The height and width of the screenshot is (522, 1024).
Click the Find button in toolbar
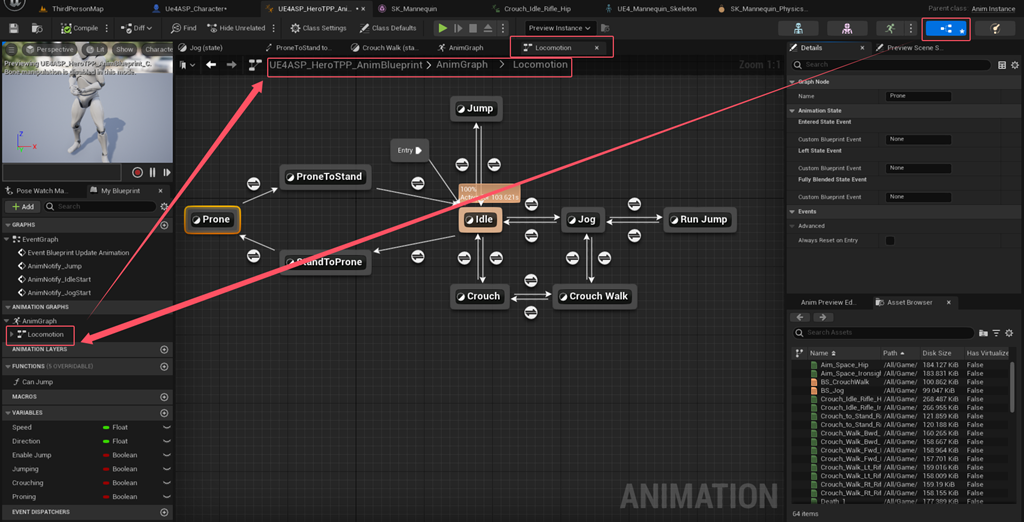pos(184,28)
